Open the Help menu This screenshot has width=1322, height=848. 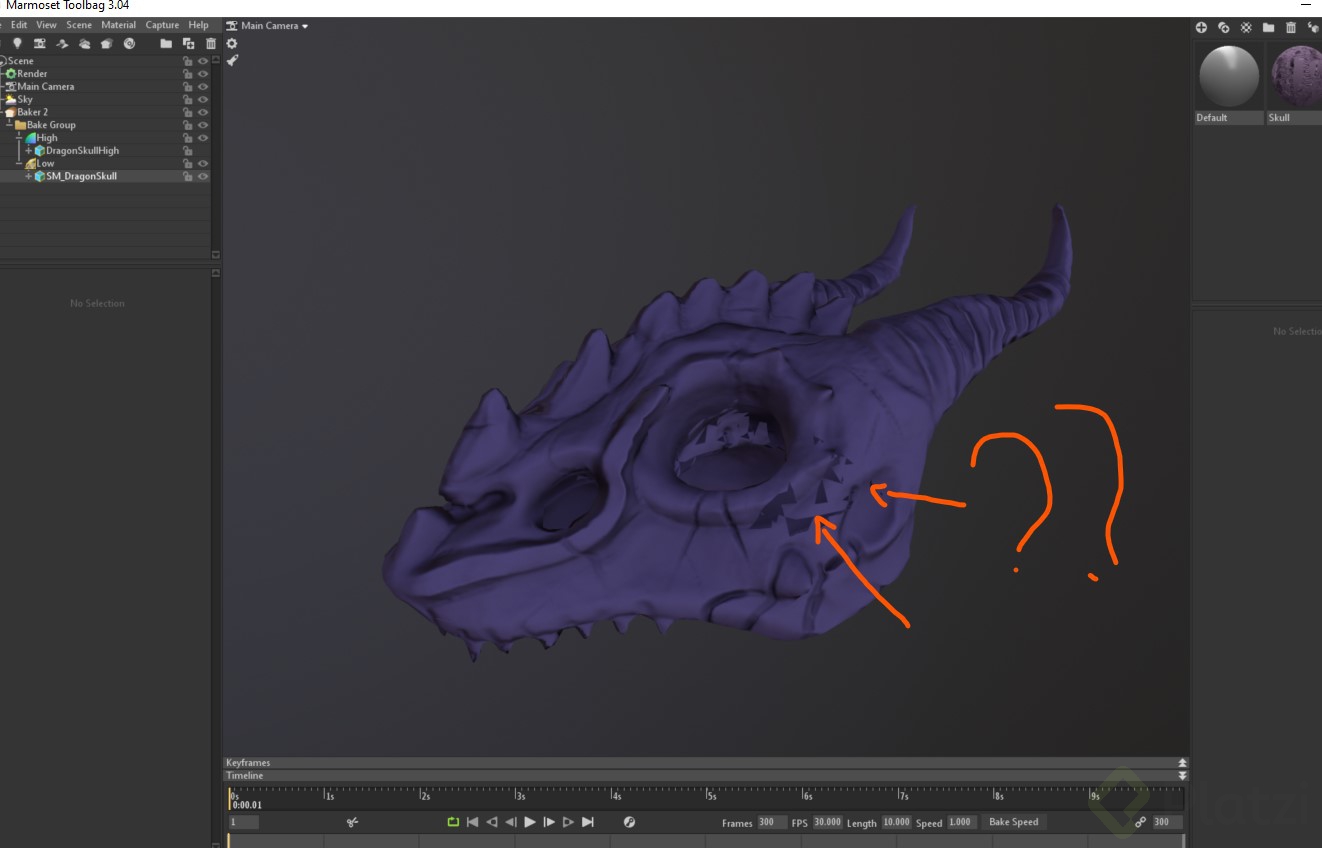tap(199, 25)
